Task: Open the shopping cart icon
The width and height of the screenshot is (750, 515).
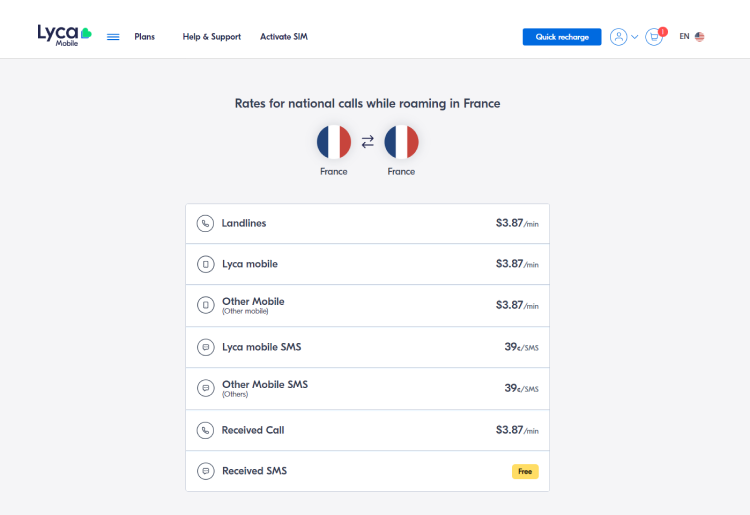Action: tap(654, 37)
